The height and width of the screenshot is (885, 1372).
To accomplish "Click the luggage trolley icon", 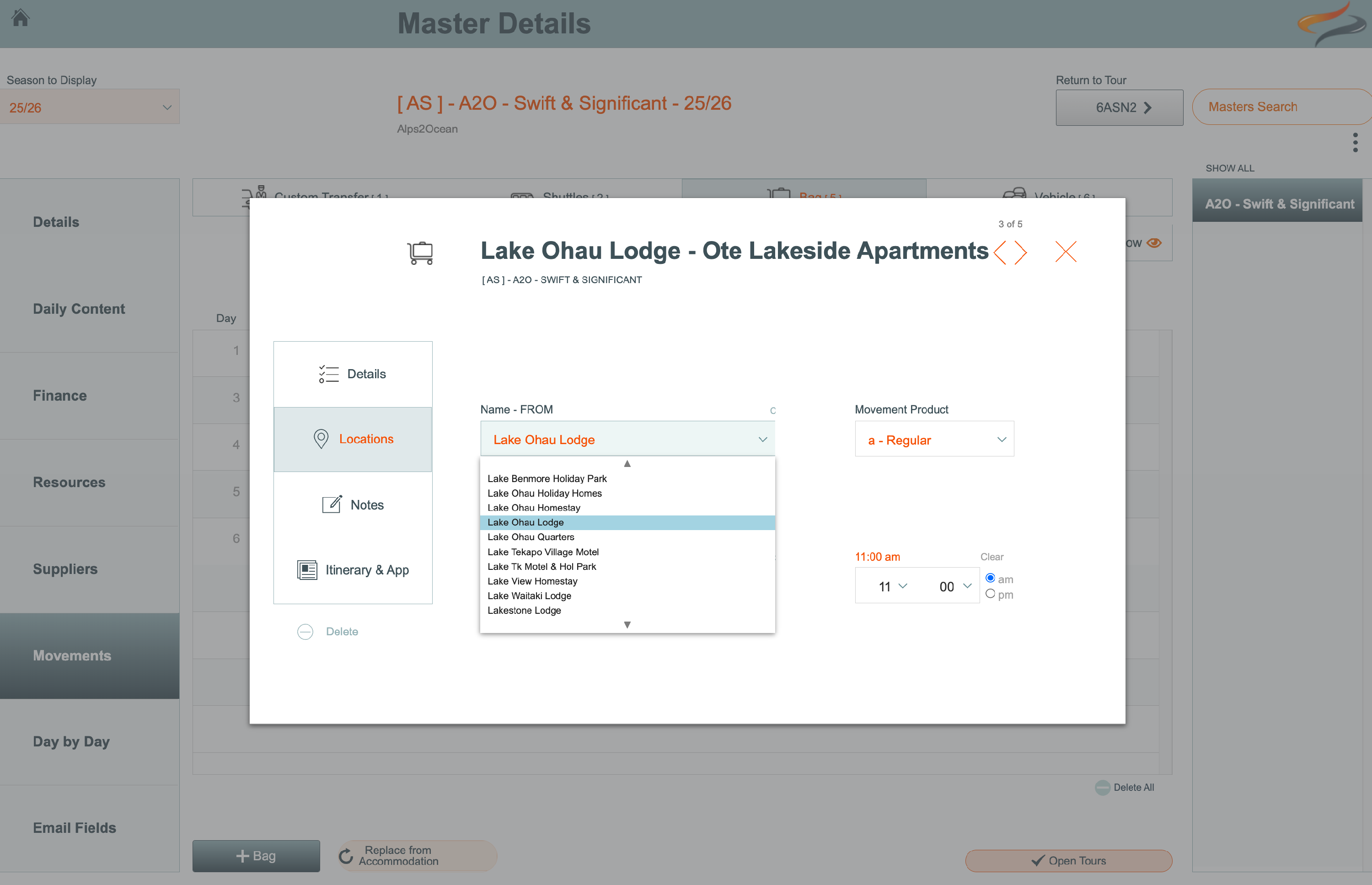I will [x=421, y=253].
